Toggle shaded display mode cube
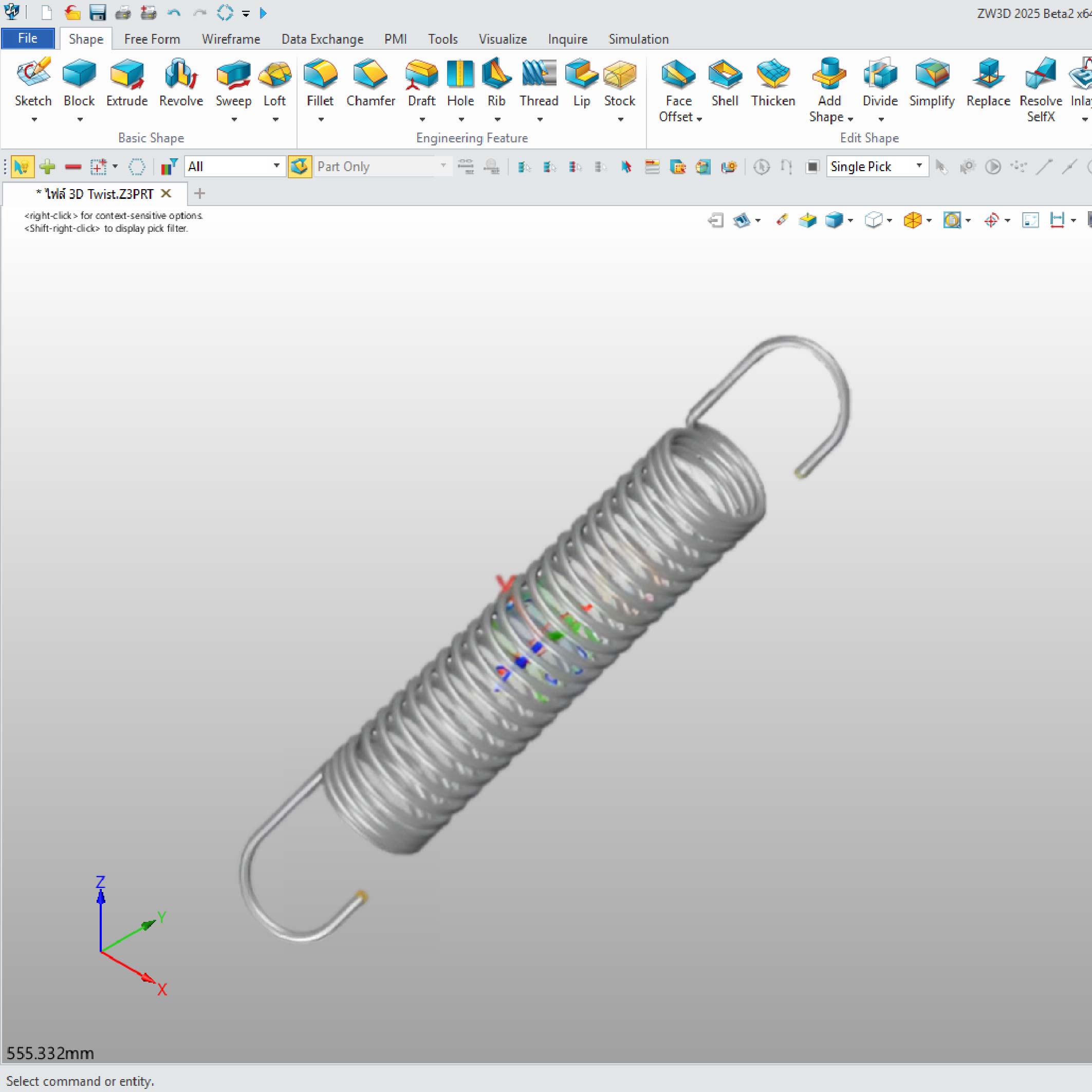Image resolution: width=1092 pixels, height=1092 pixels. point(834,220)
